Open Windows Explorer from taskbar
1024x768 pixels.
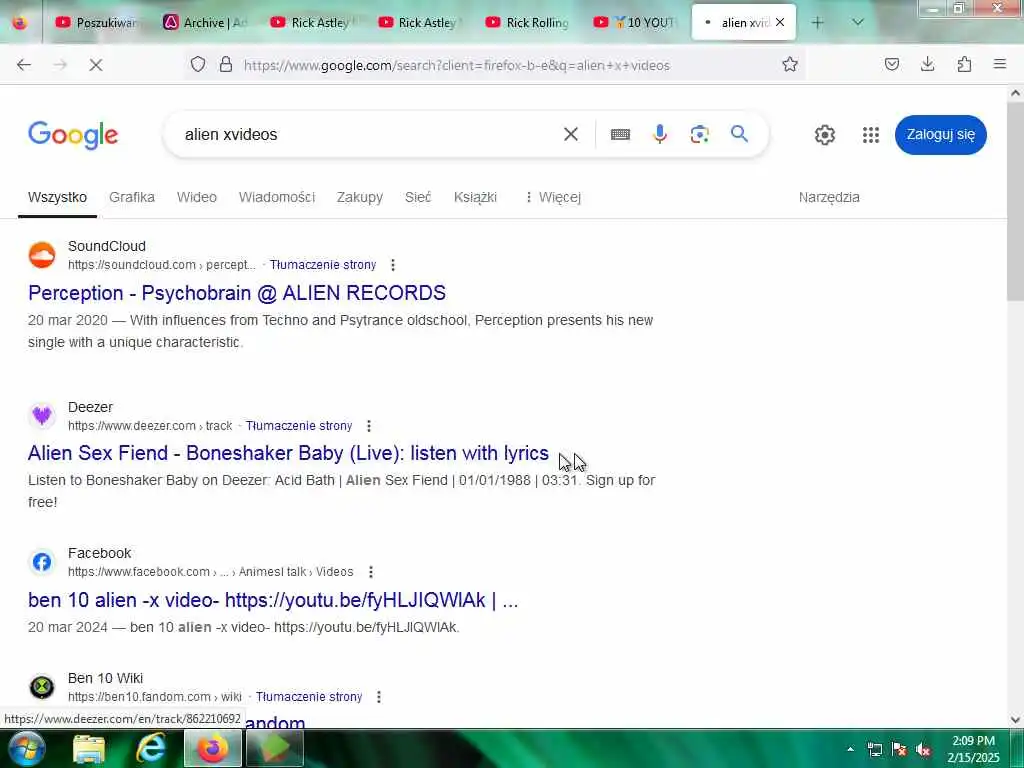coord(89,749)
